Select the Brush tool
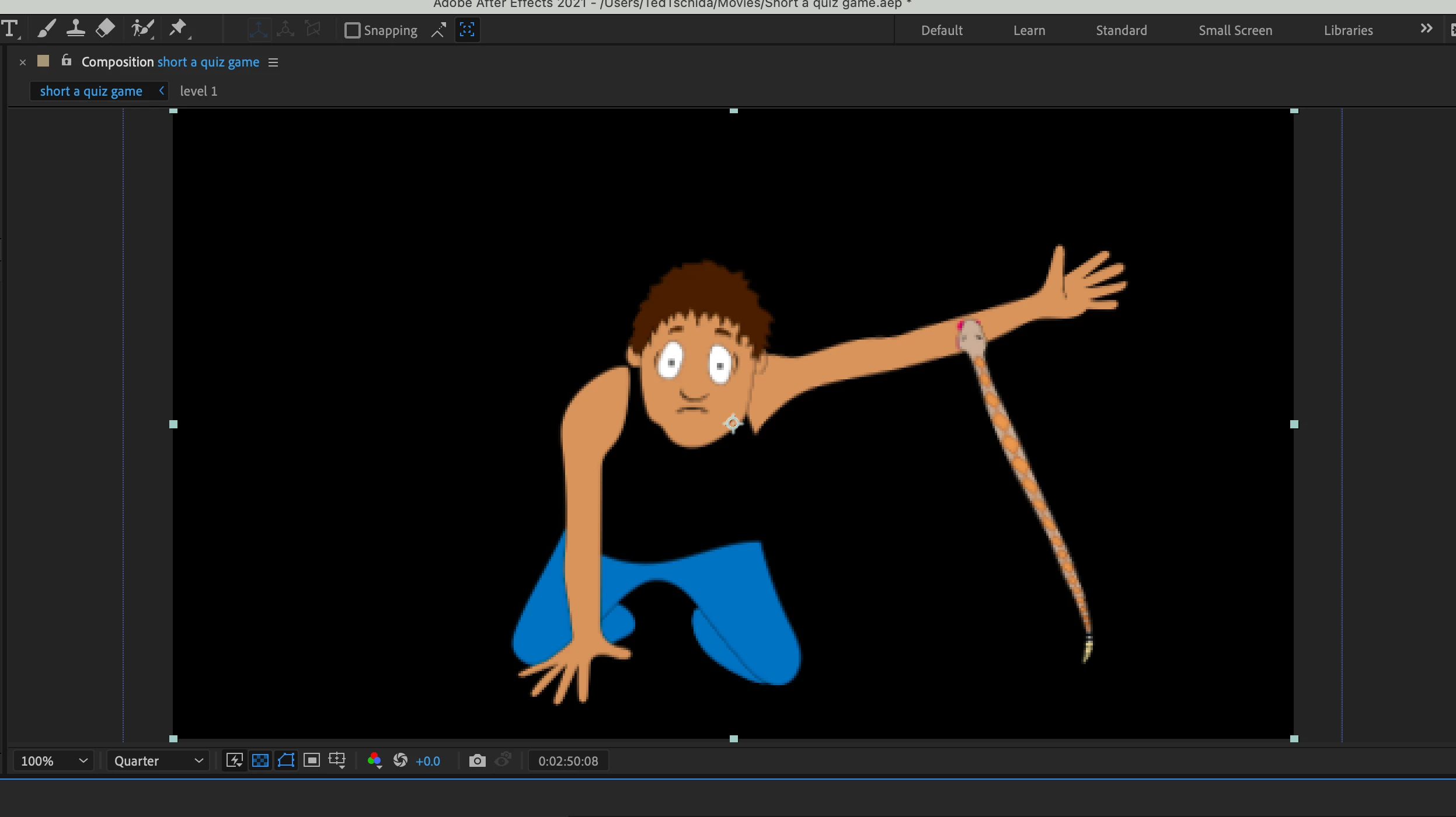 coord(46,29)
